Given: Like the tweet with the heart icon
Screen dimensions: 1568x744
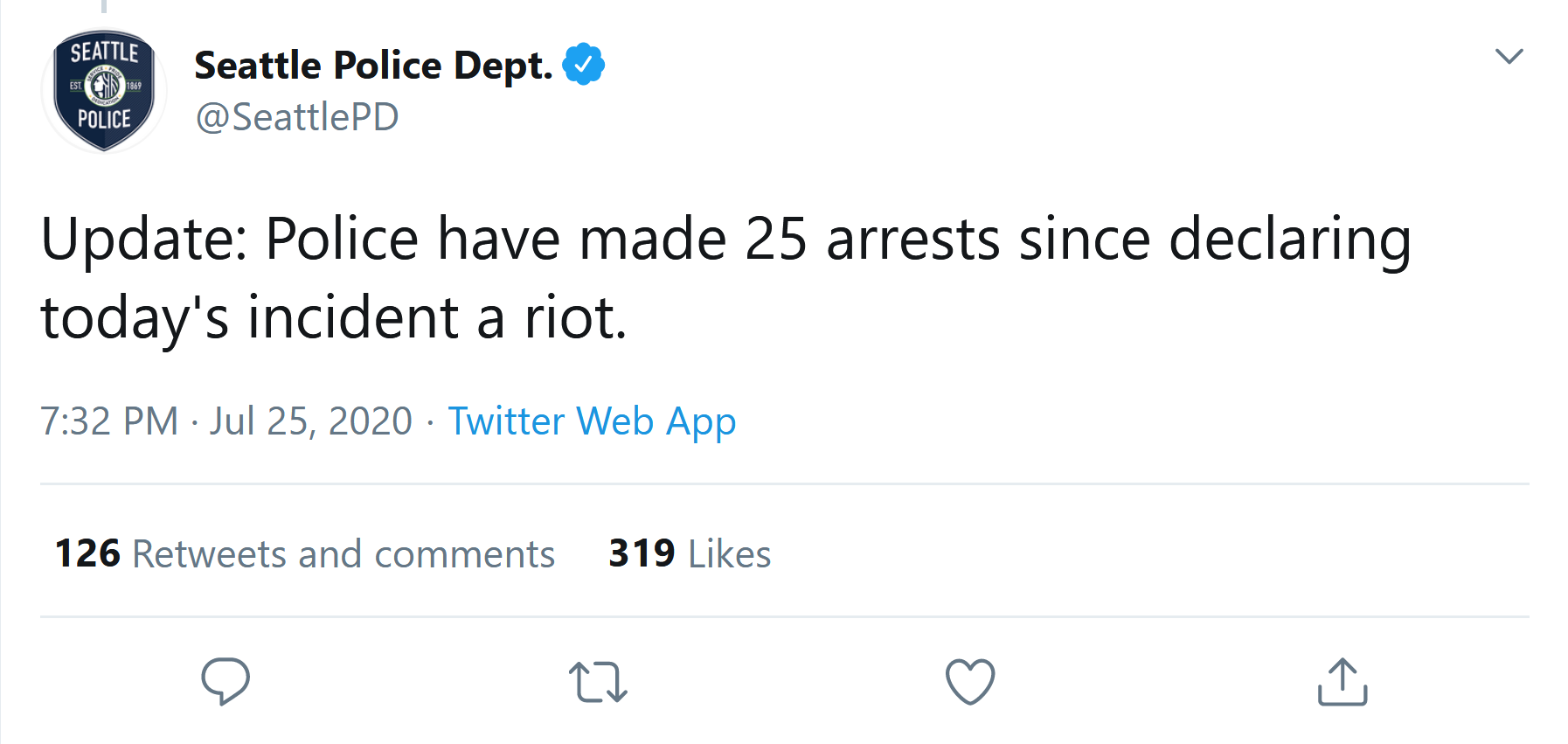Looking at the screenshot, I should (970, 681).
